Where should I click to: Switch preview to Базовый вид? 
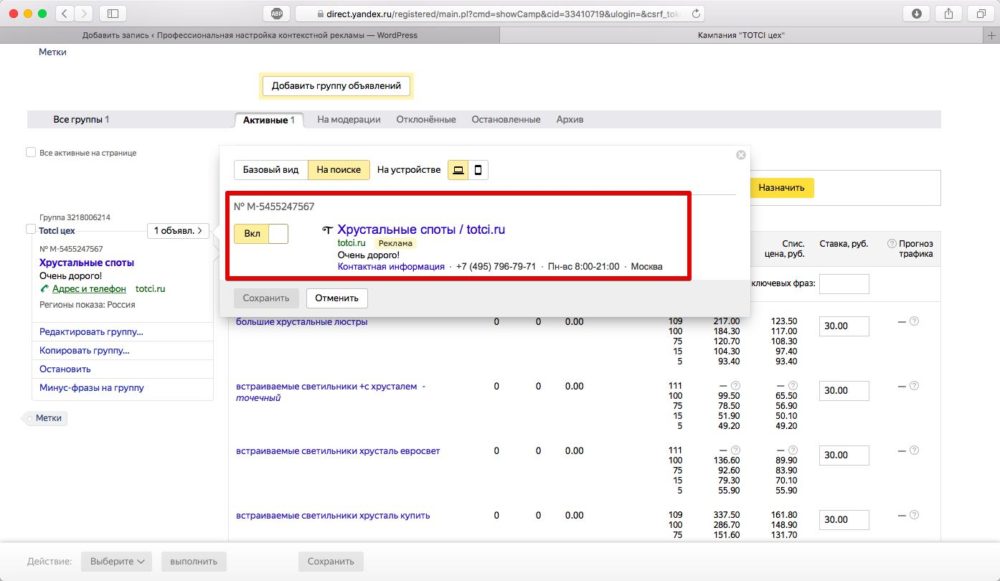[270, 170]
